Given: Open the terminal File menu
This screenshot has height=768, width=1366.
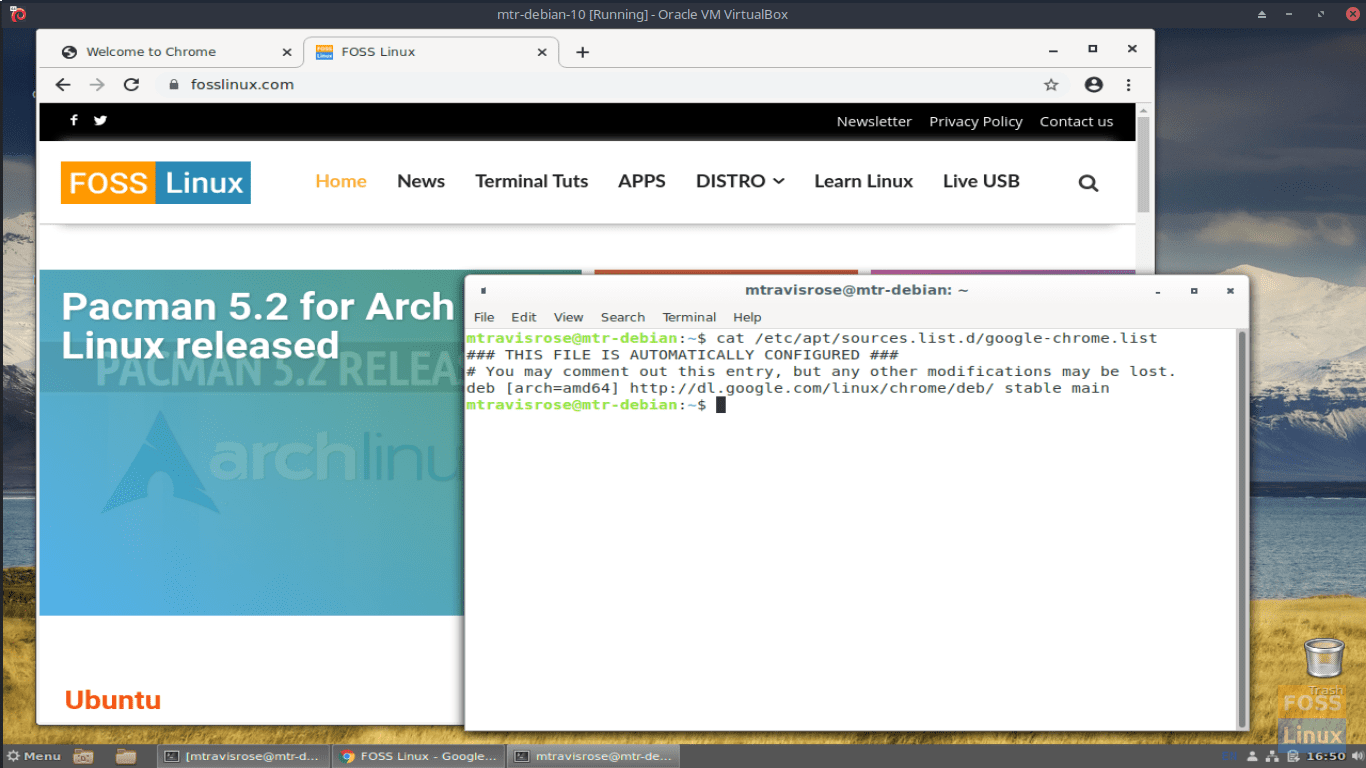Looking at the screenshot, I should click(x=484, y=317).
